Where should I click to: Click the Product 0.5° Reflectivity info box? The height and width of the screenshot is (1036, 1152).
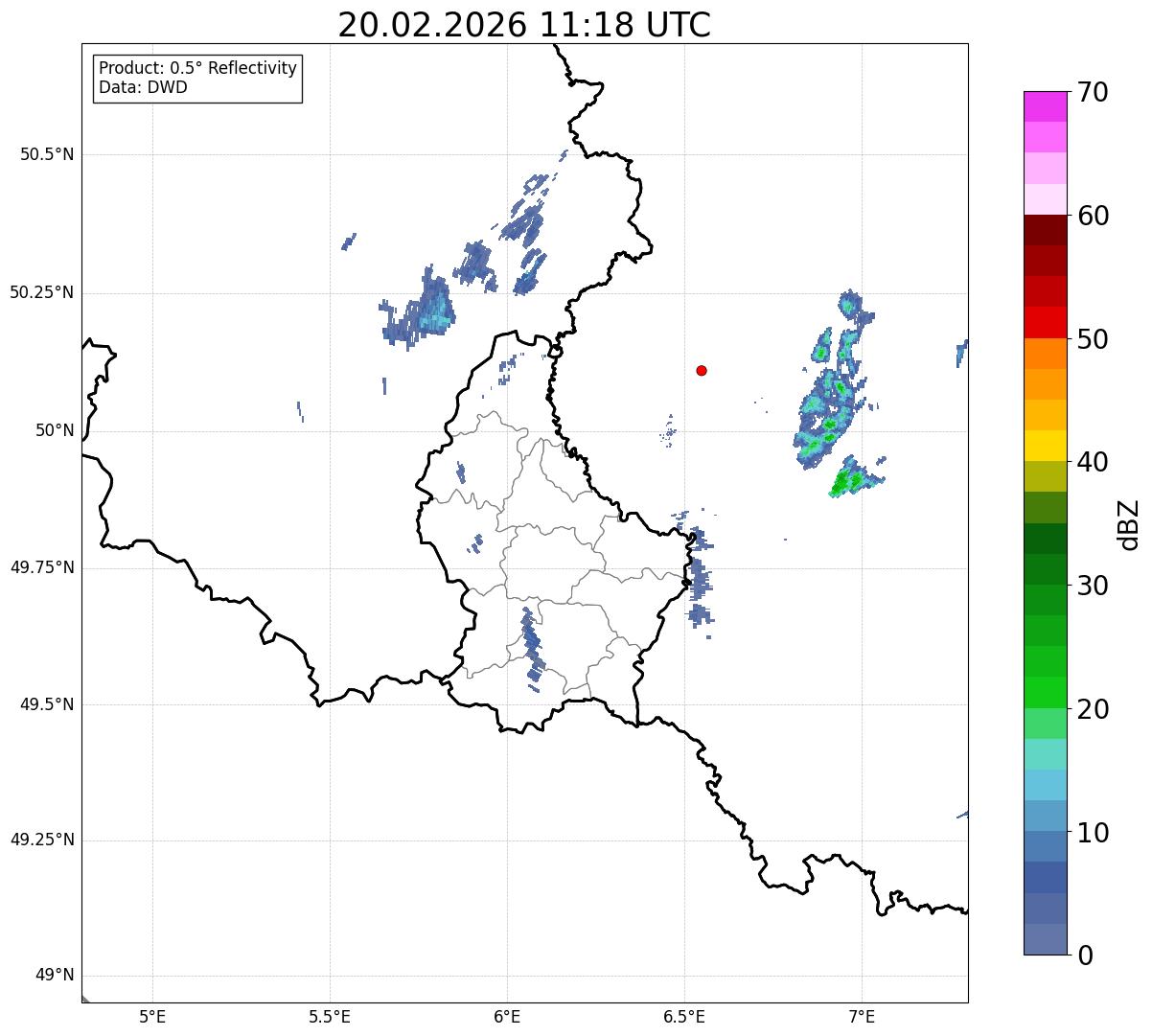point(197,79)
